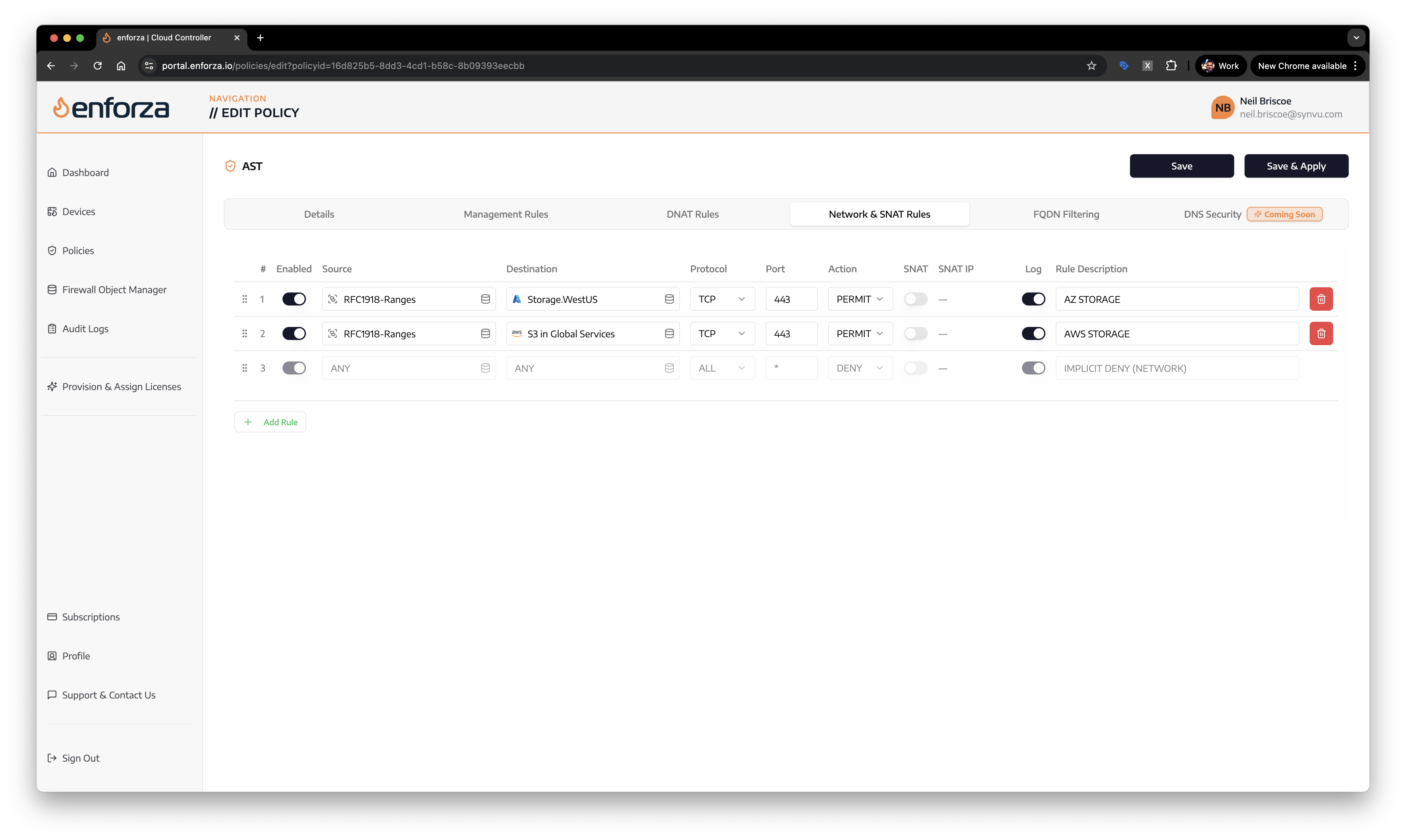Expand Action dropdown for rule 2
The image size is (1406, 840).
[860, 333]
